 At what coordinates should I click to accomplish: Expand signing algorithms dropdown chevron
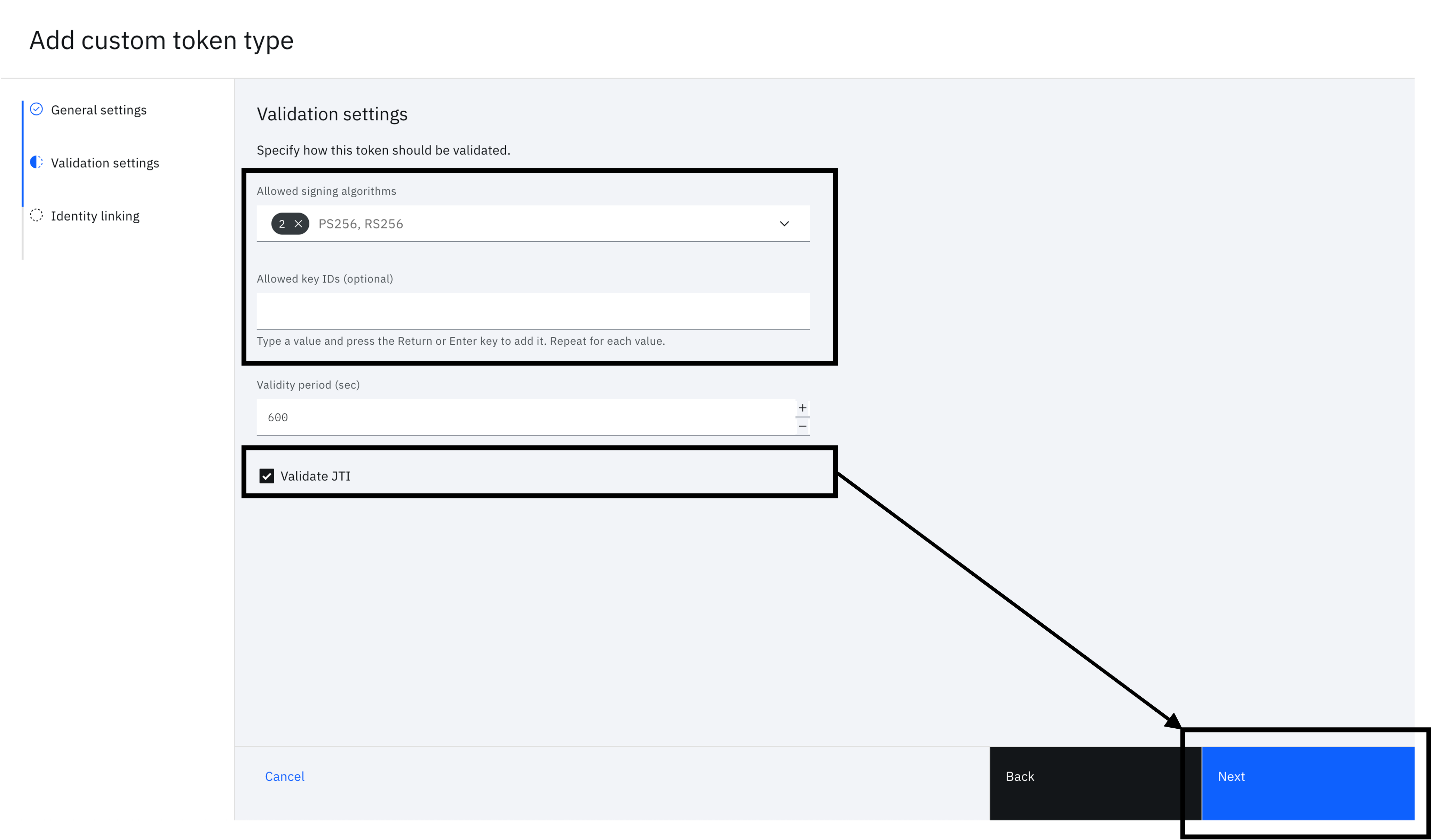click(x=784, y=224)
